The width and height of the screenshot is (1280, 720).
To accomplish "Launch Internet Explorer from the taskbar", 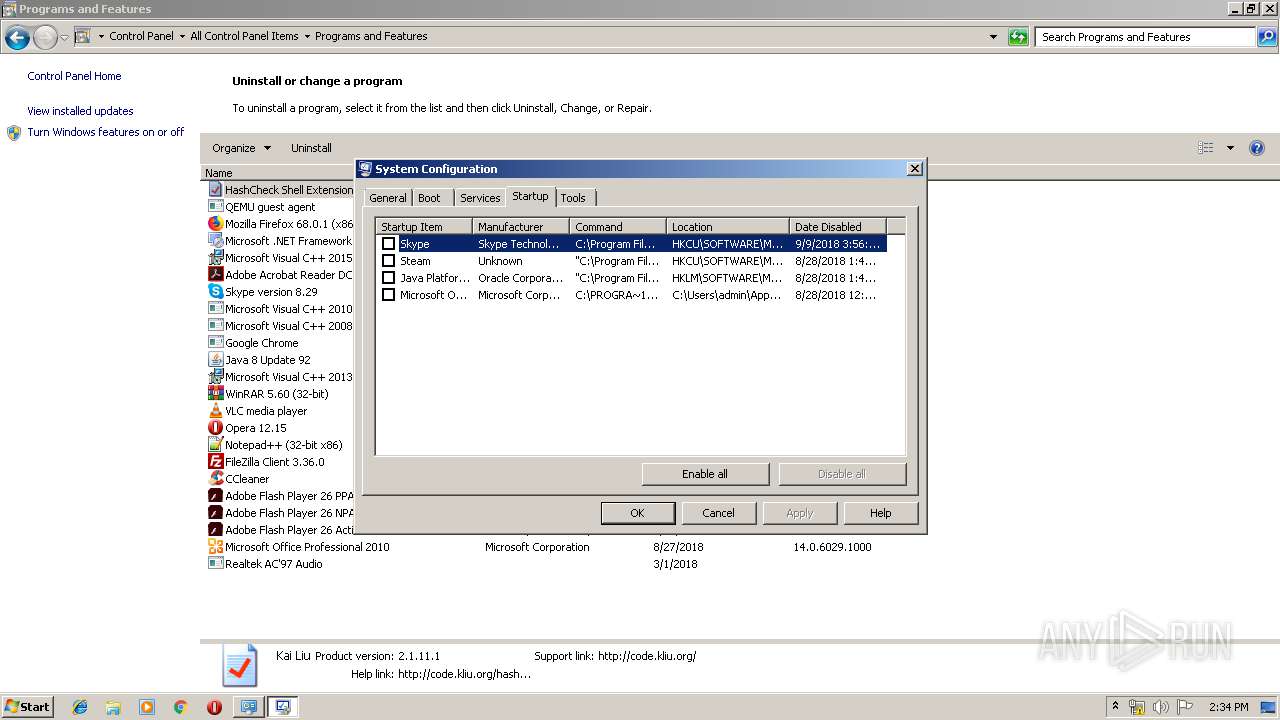I will pyautogui.click(x=80, y=707).
